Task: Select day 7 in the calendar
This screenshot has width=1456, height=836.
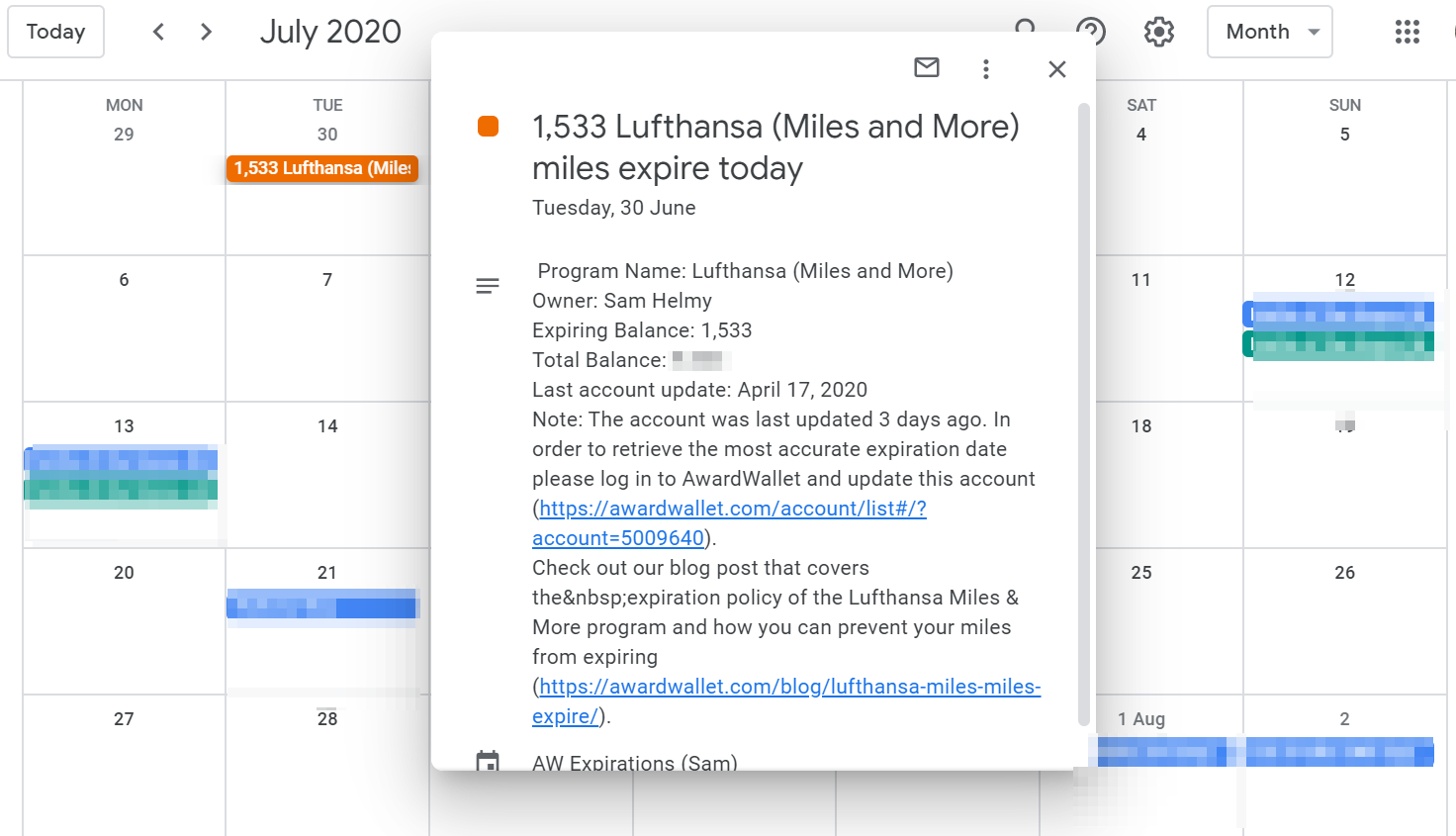Action: [x=327, y=280]
